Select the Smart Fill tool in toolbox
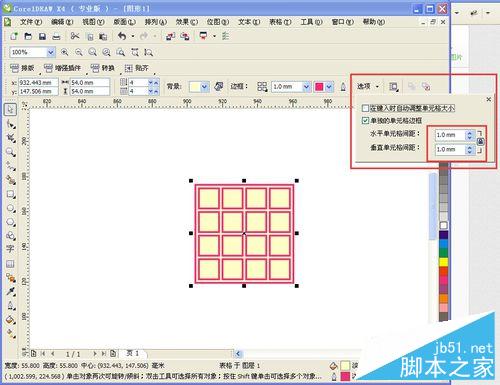500x385 pixels. (10, 180)
